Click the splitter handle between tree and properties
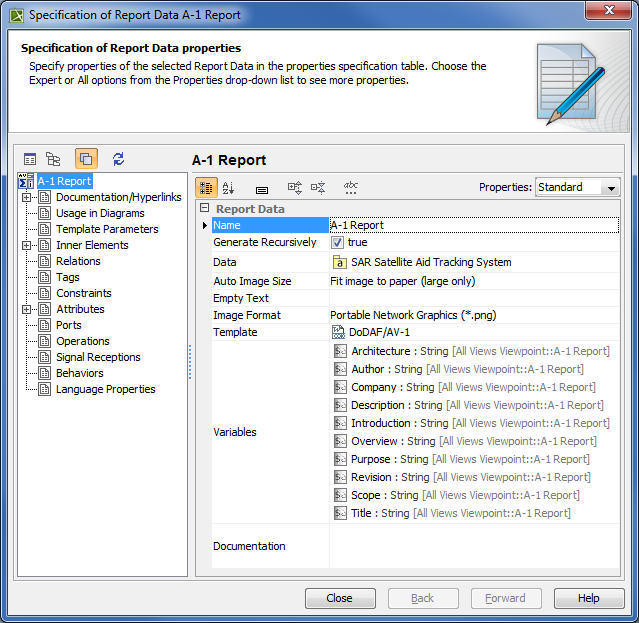The image size is (639, 623). [190, 363]
